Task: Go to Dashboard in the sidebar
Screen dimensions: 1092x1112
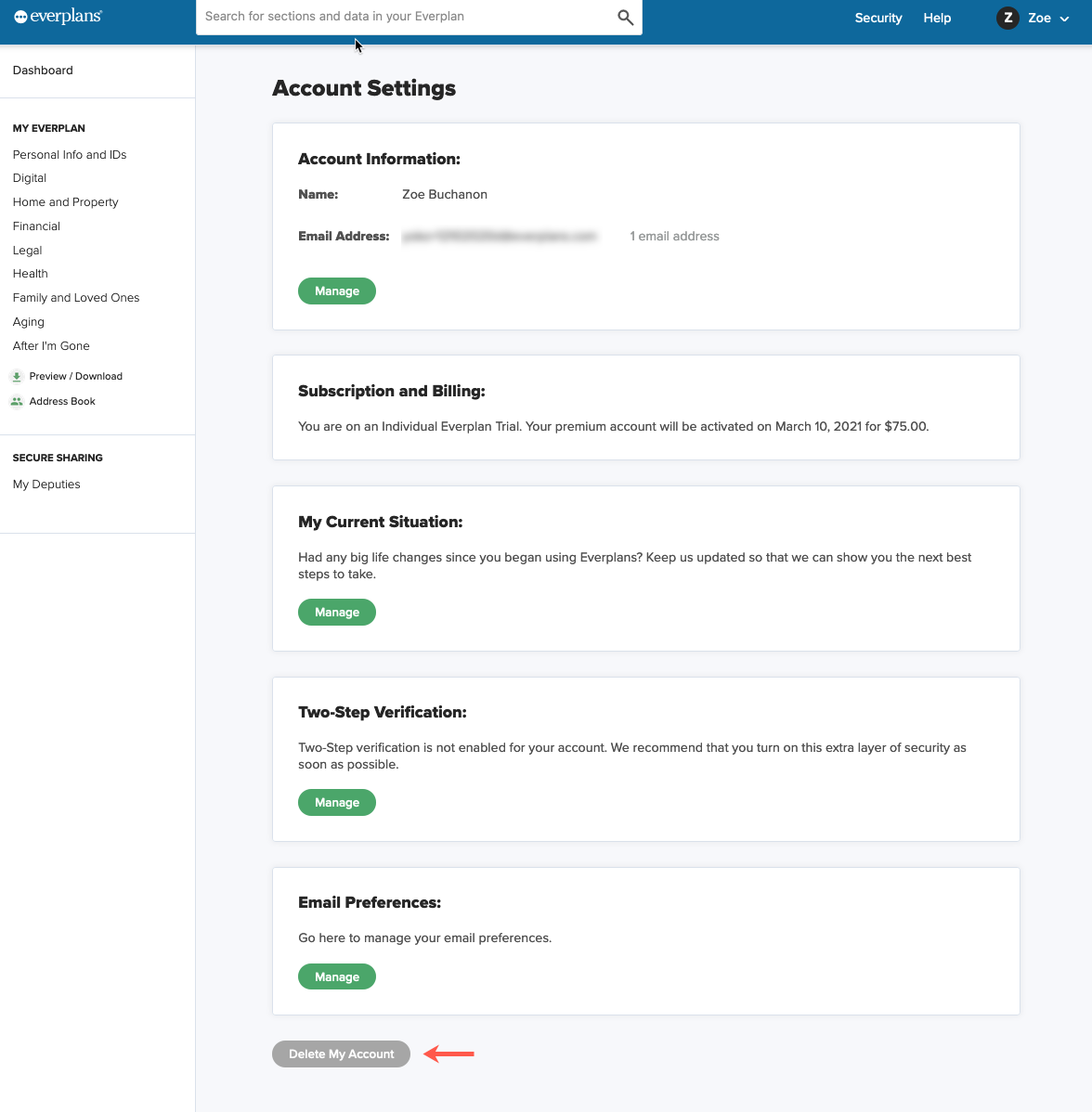Action: point(43,71)
